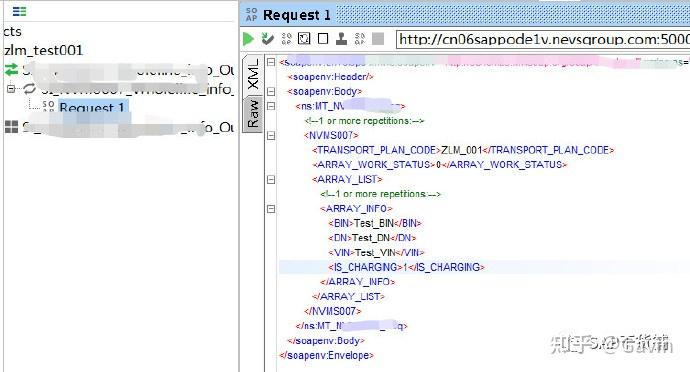Switch to the XML vertical tab
690x372 pixels.
click(x=253, y=75)
